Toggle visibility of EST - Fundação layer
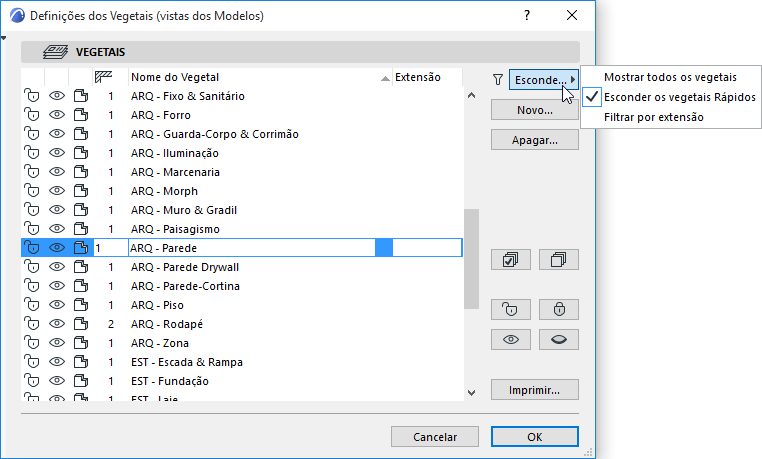This screenshot has width=762, height=459. (56, 381)
